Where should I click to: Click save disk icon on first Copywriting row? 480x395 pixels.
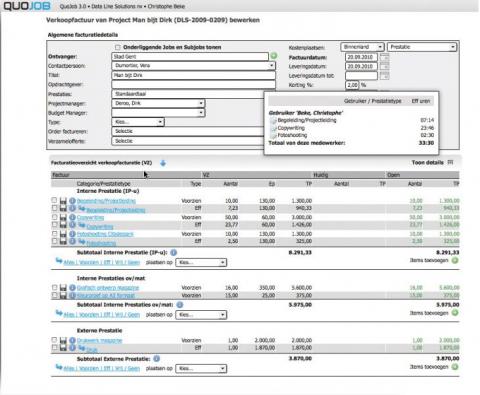pos(63,217)
